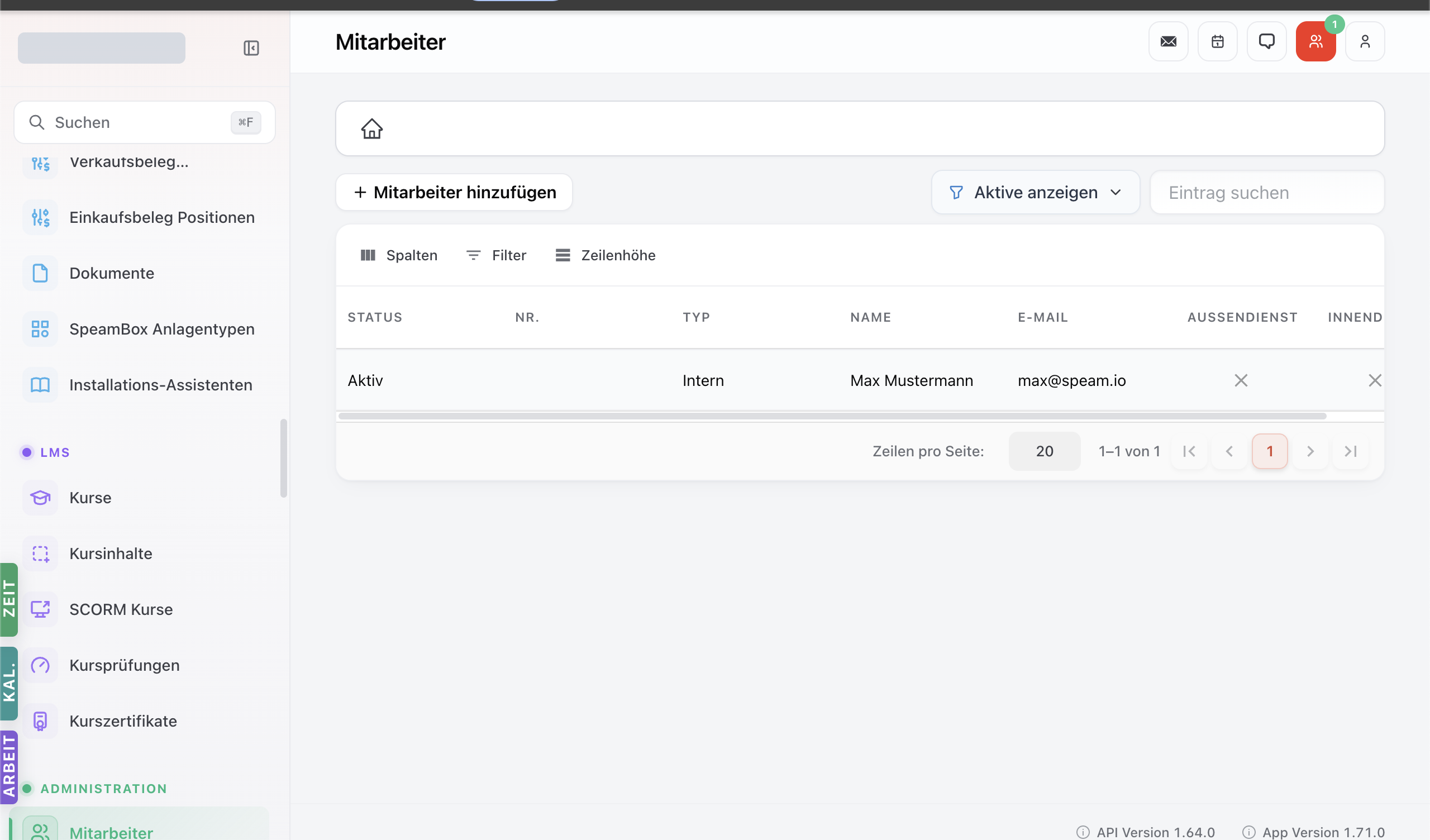This screenshot has width=1430, height=840.
Task: Sort table by NAME column header
Action: pos(870,317)
